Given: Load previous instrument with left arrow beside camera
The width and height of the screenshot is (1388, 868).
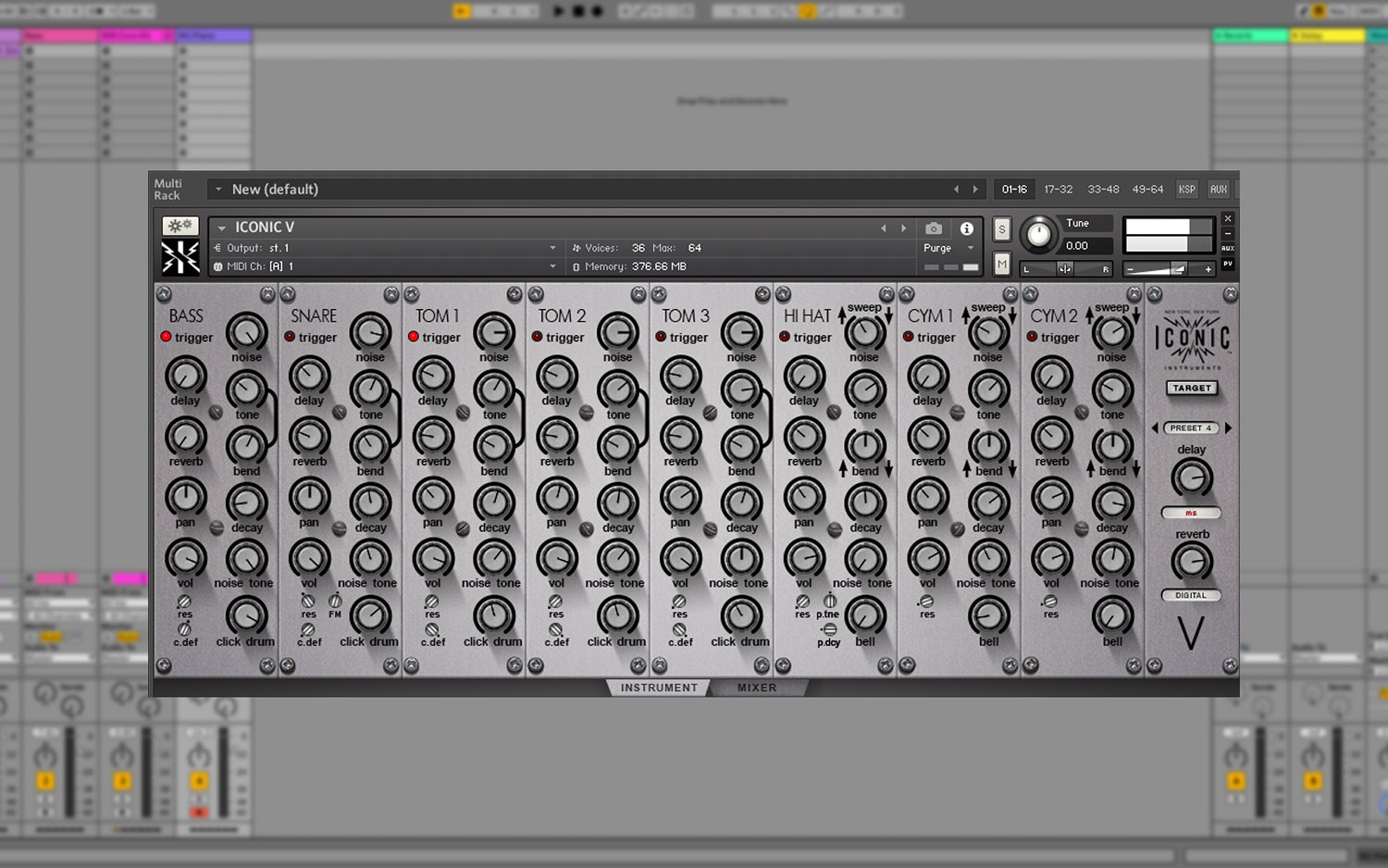Looking at the screenshot, I should pos(884,229).
